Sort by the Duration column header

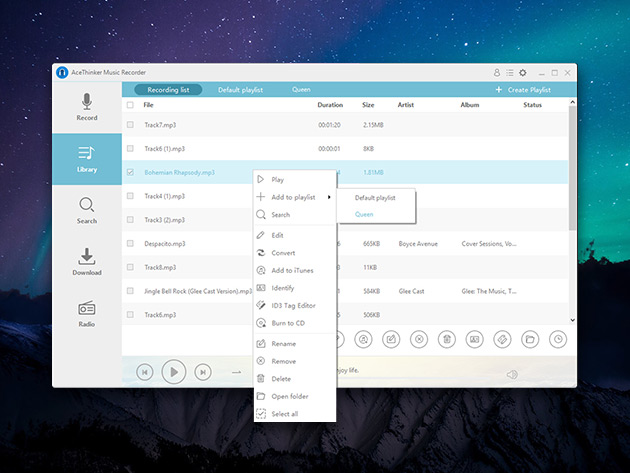(x=330, y=105)
